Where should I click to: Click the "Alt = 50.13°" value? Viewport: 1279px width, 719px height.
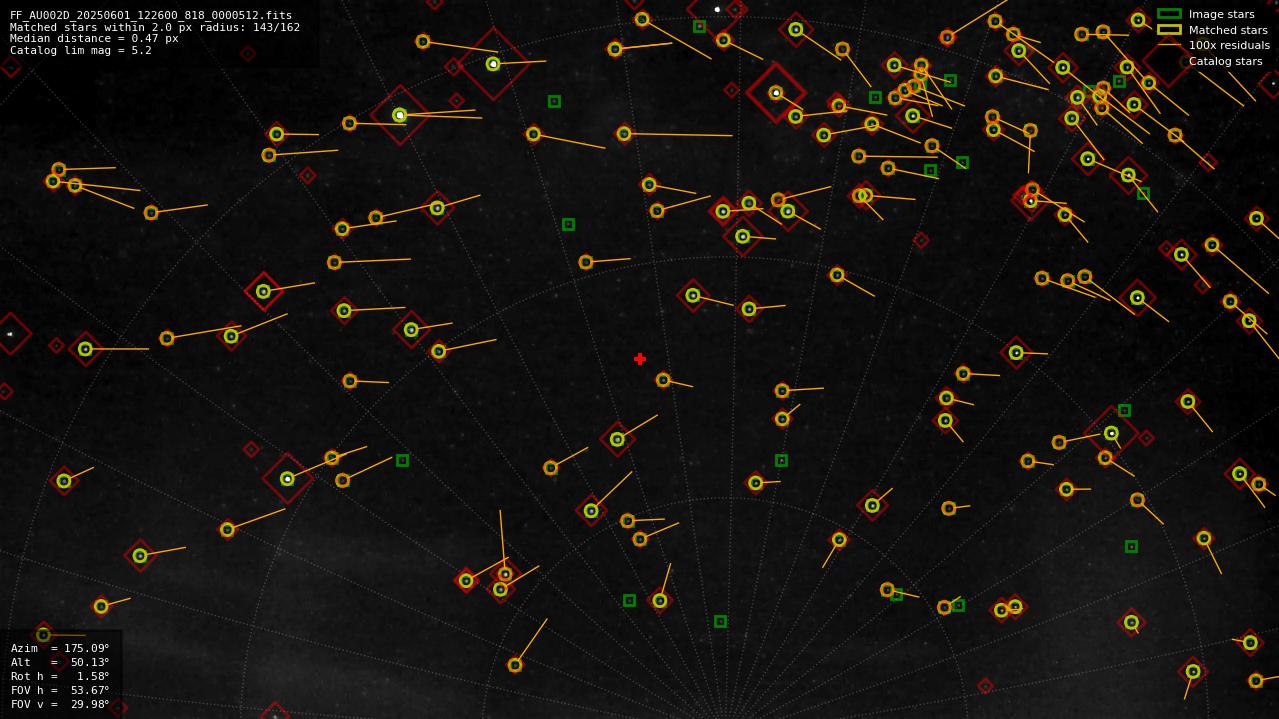click(x=60, y=662)
